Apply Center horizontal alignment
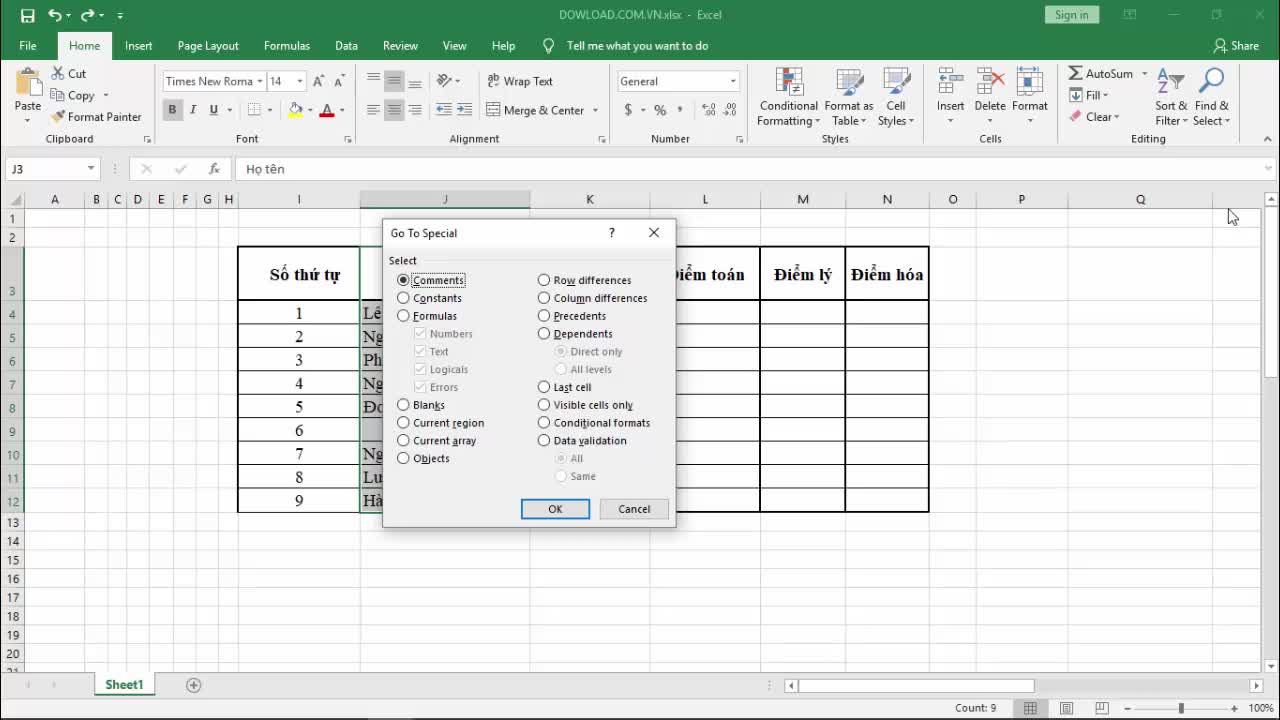Image resolution: width=1280 pixels, height=720 pixels. tap(394, 110)
